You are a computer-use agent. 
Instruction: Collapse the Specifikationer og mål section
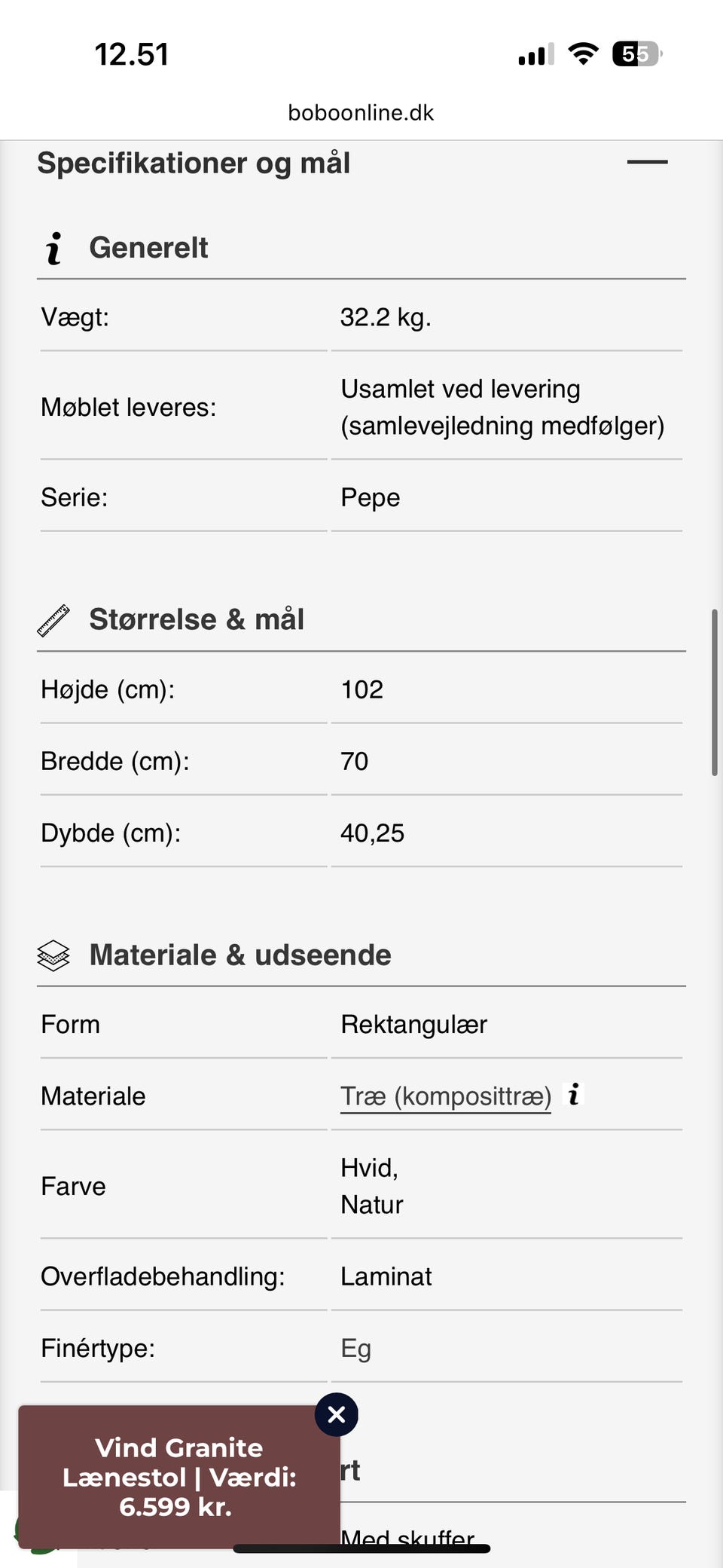647,162
